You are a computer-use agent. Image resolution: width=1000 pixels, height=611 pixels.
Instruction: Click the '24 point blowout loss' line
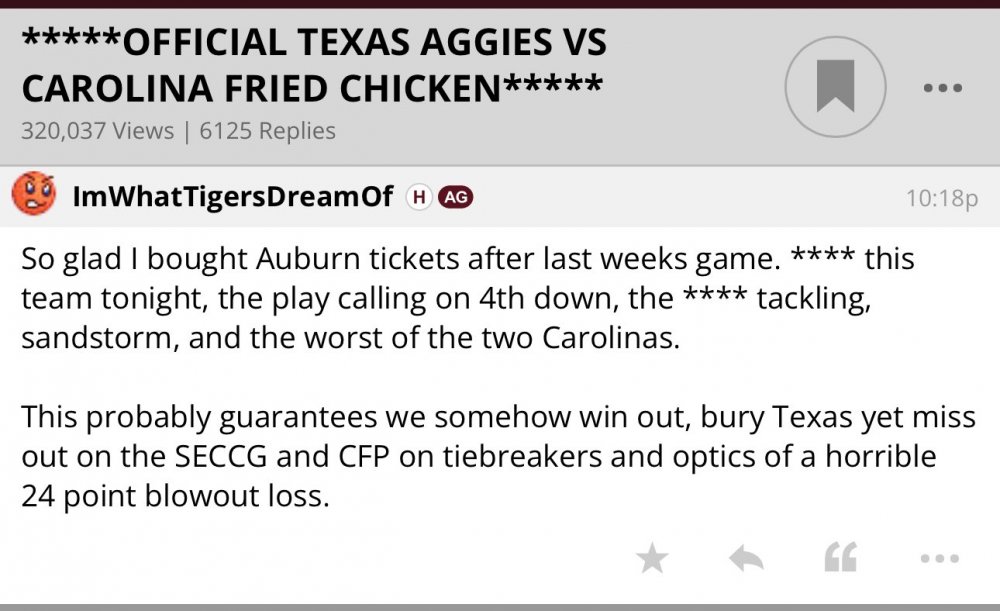(x=175, y=496)
